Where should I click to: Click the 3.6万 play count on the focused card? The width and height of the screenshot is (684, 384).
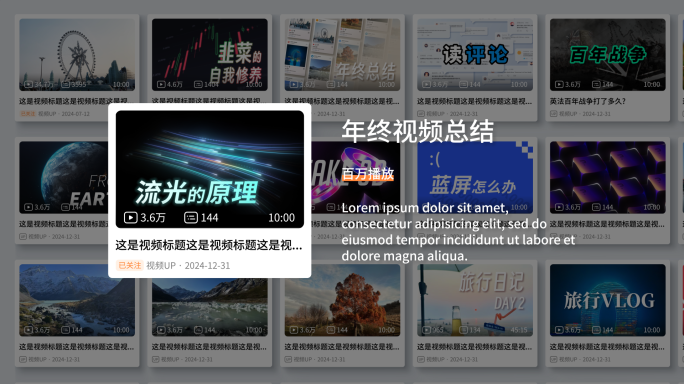pos(153,217)
